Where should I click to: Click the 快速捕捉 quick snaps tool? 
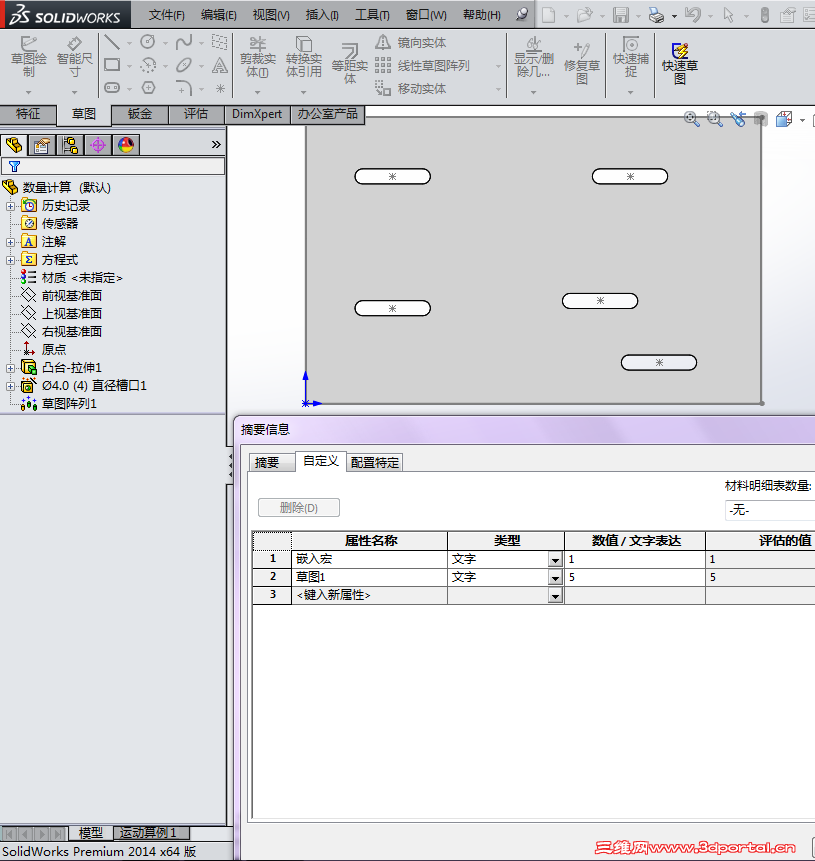pos(630,57)
